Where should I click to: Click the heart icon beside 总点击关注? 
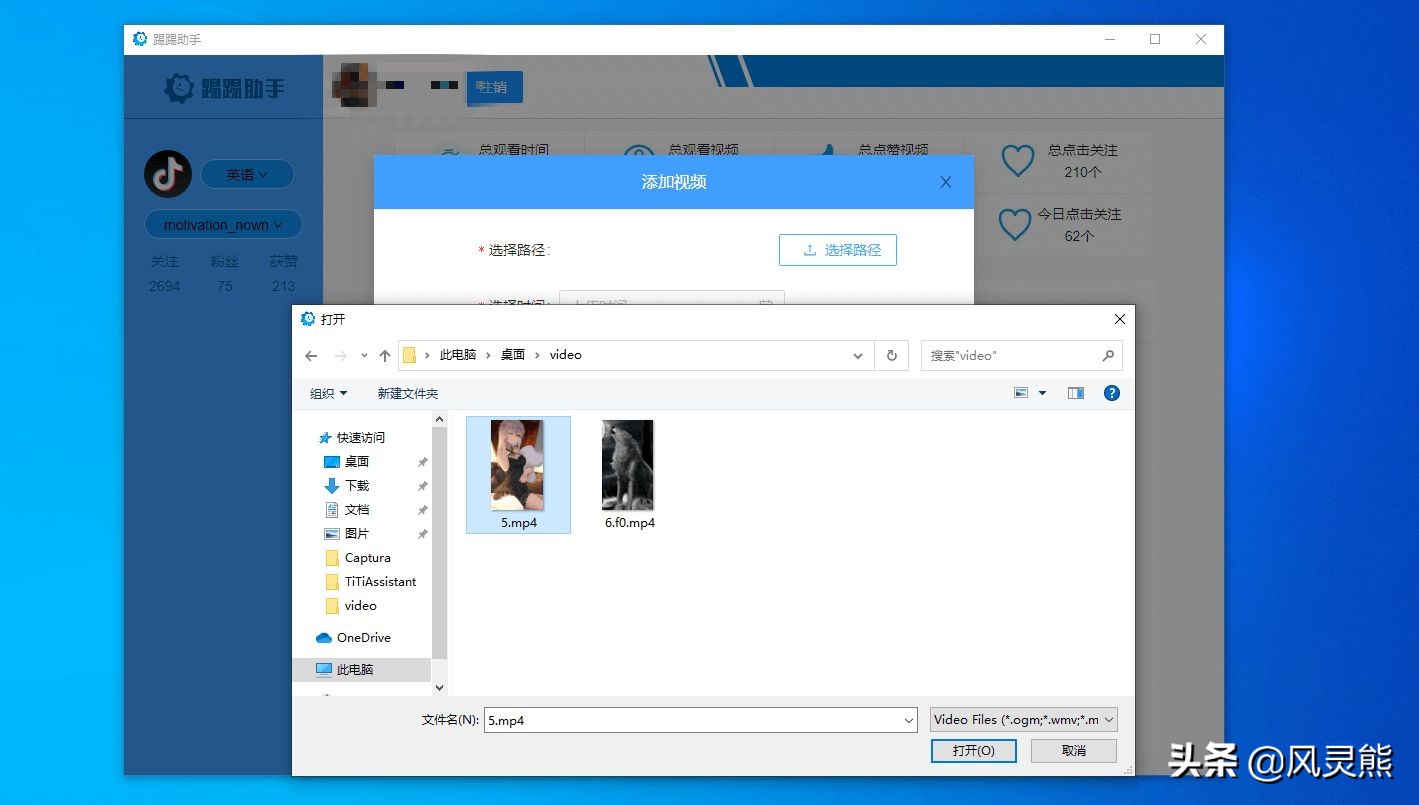(1017, 160)
